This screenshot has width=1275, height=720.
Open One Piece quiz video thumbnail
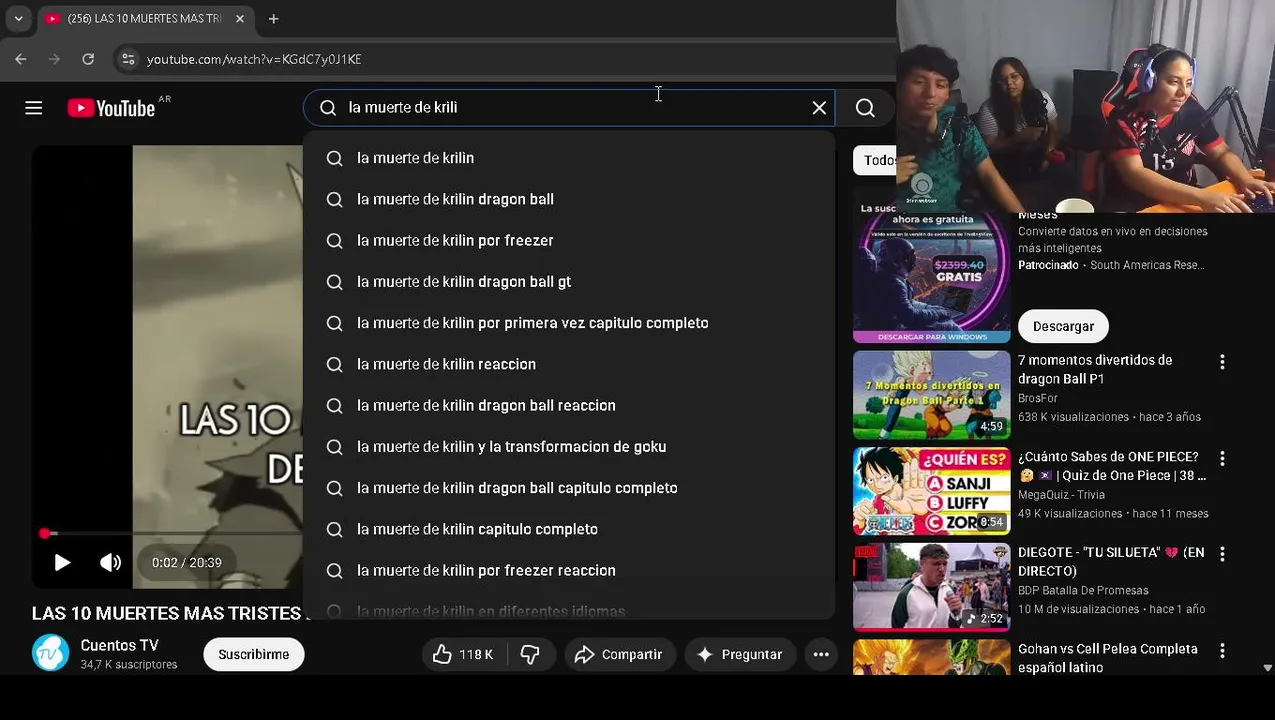point(932,491)
